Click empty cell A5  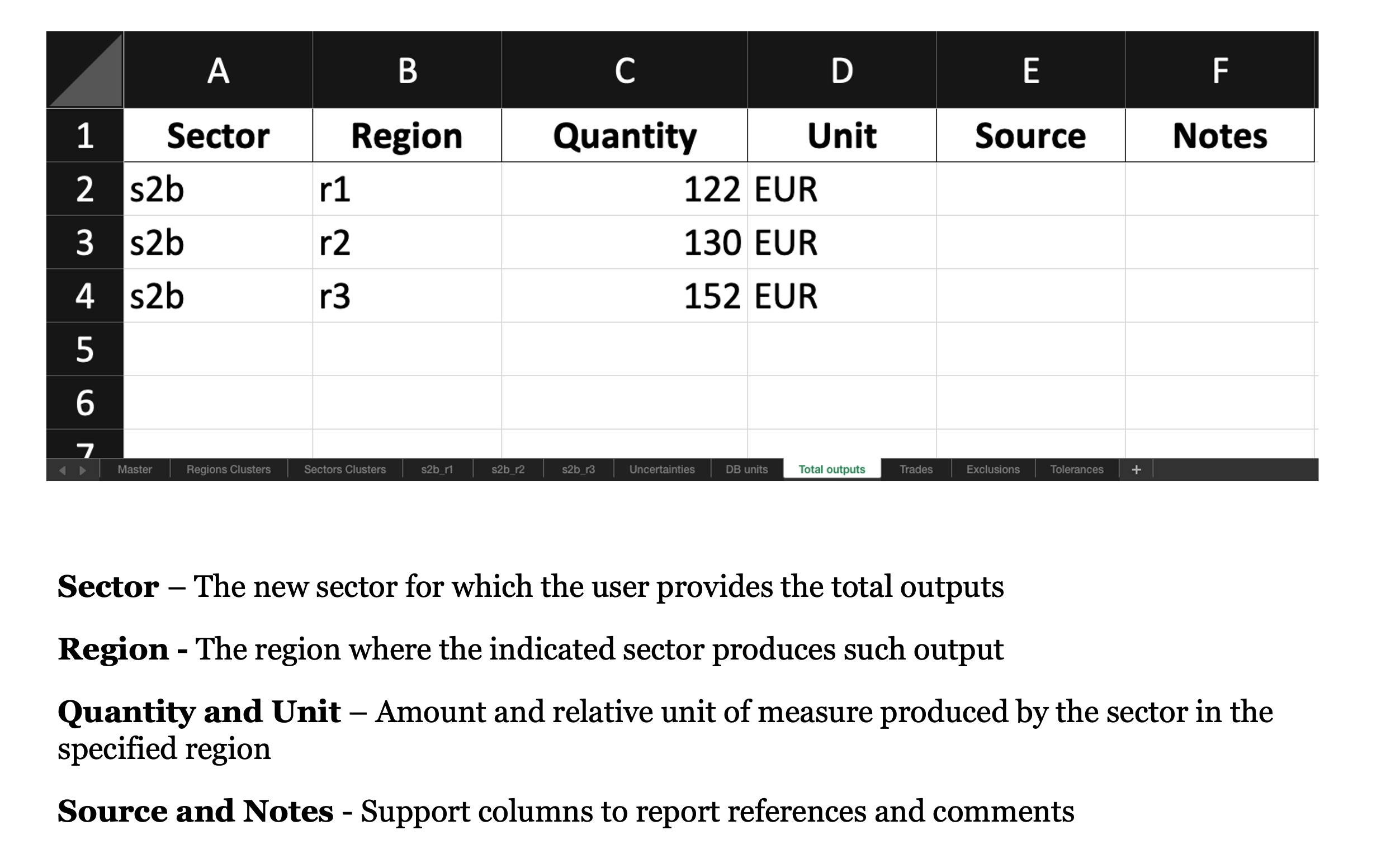coord(218,349)
